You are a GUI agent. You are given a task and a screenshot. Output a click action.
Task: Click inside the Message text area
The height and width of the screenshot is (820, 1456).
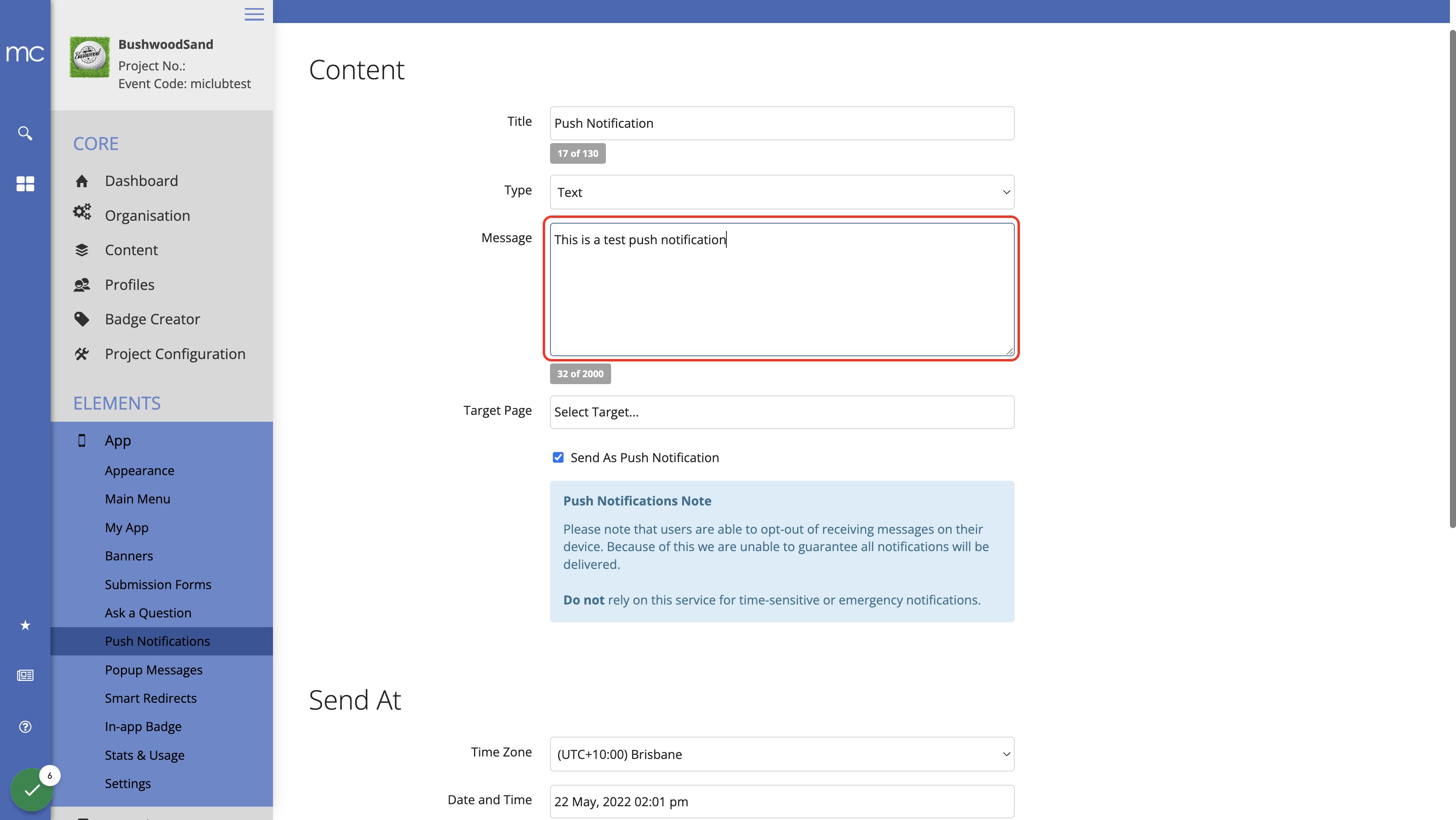coord(782,290)
